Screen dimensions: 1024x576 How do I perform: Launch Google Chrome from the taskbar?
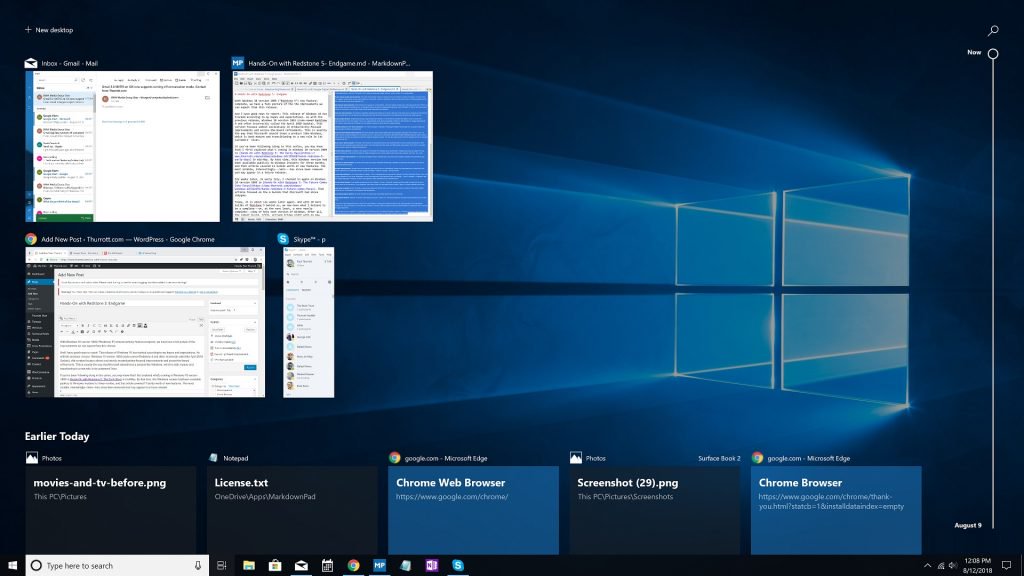pos(353,565)
